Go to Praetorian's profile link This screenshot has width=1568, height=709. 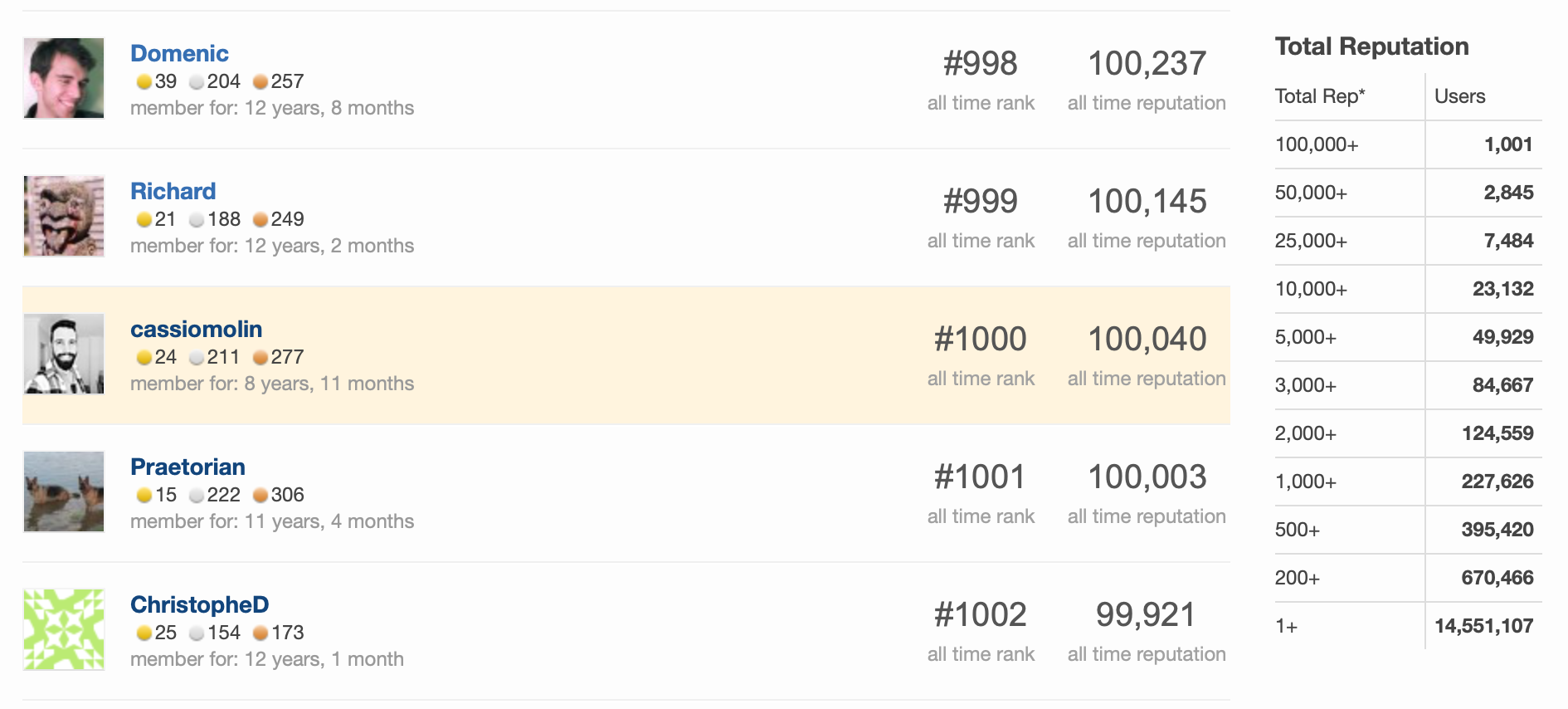coord(187,467)
